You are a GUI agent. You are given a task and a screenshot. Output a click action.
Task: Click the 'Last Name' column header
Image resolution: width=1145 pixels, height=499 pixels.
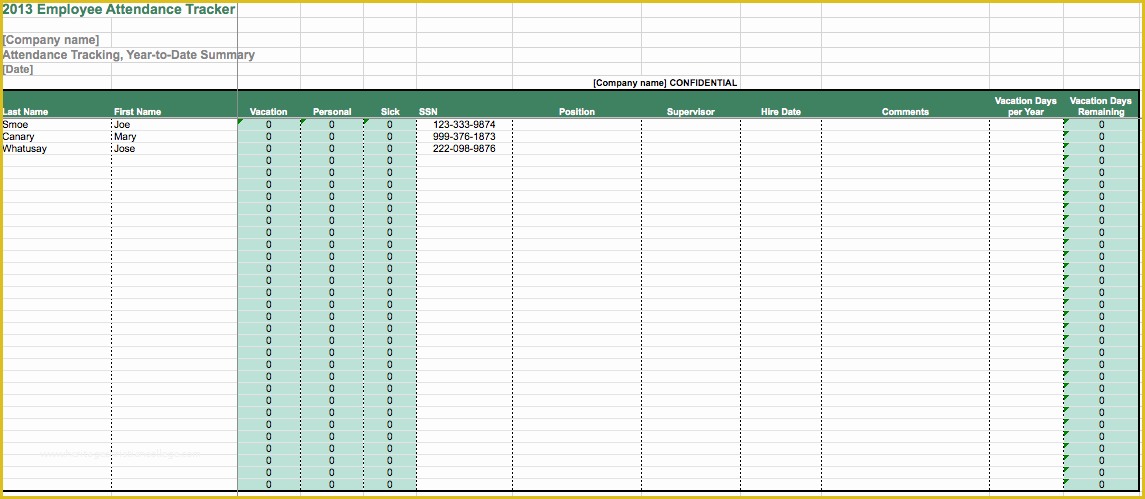click(26, 112)
